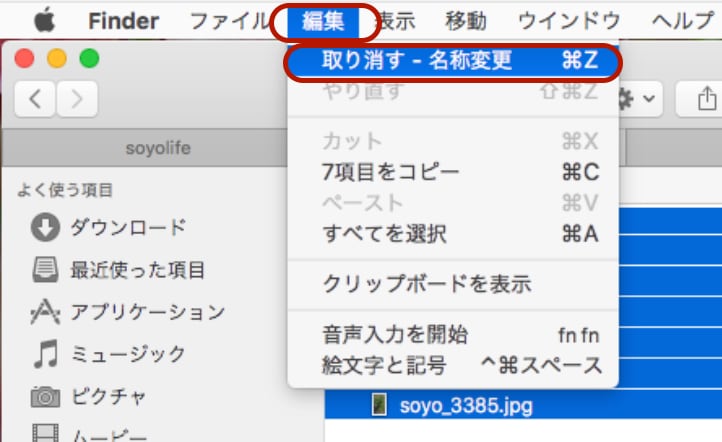
Task: Open the ファイル (File) menu
Action: point(228,21)
